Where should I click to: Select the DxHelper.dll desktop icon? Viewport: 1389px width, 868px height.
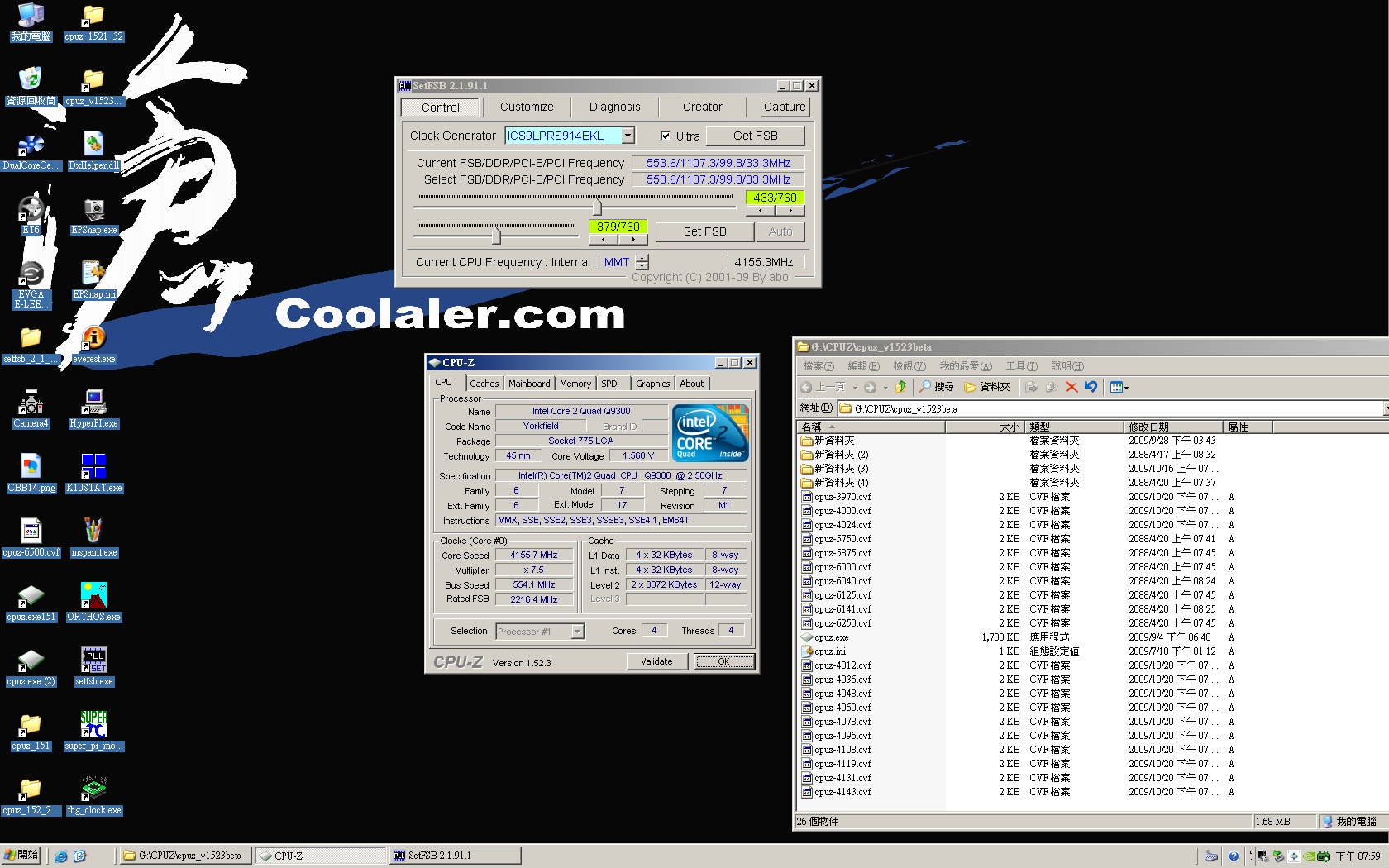(x=93, y=150)
